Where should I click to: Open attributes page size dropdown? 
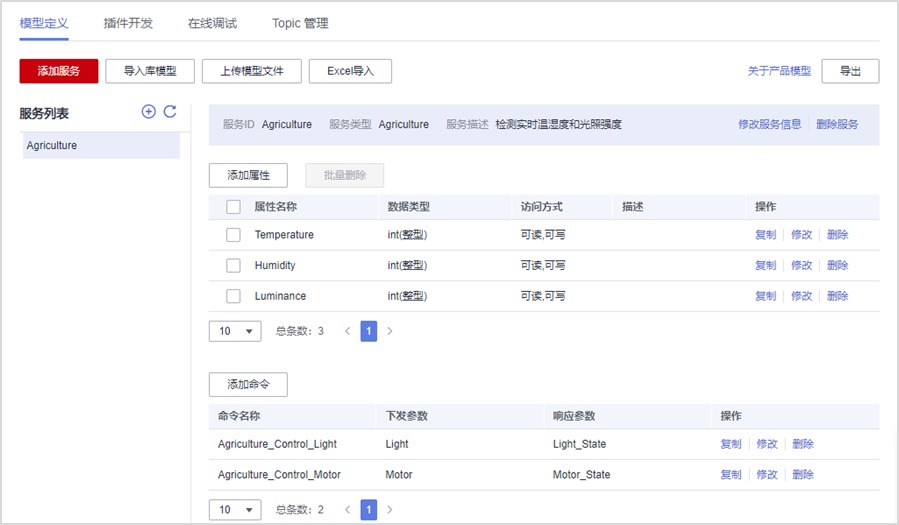tap(235, 331)
